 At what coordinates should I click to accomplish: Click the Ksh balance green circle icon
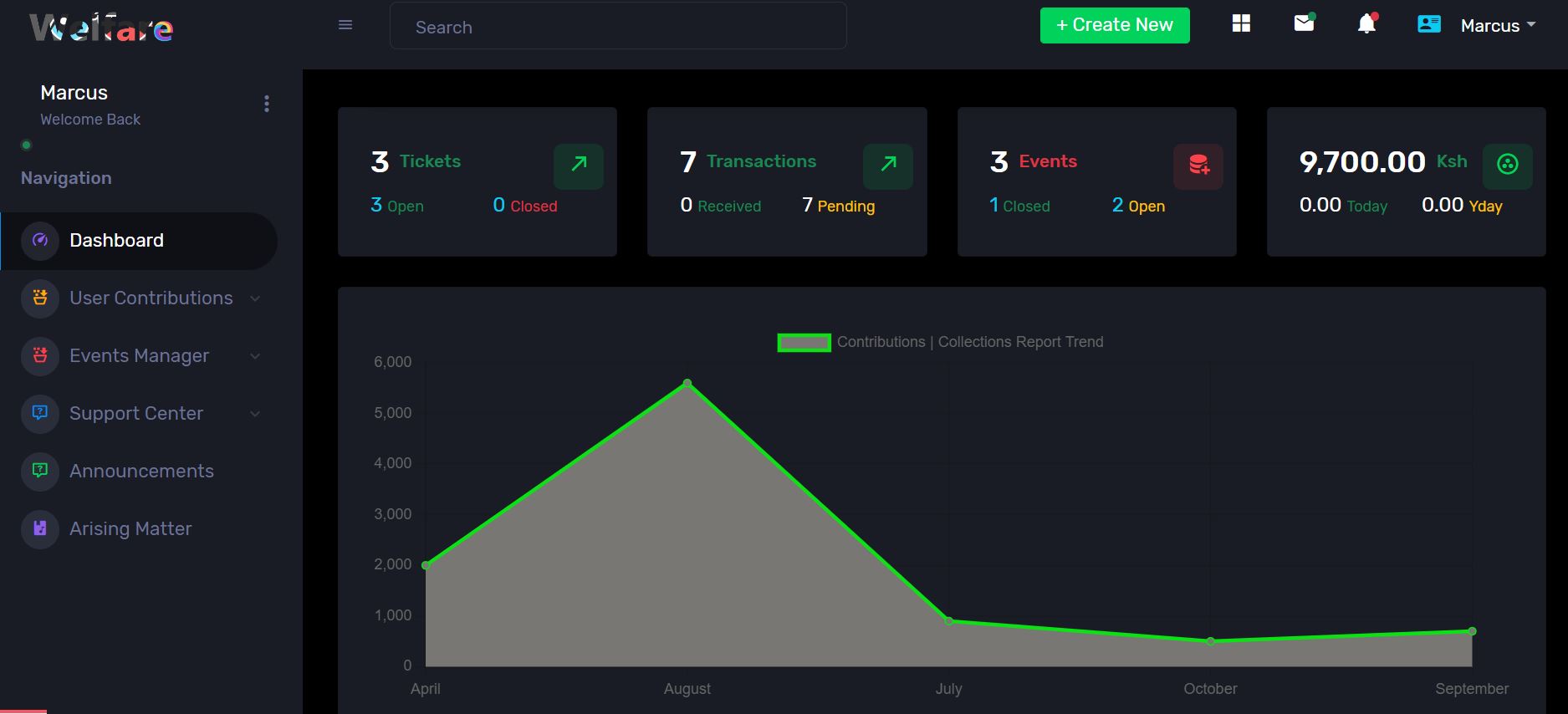1507,166
